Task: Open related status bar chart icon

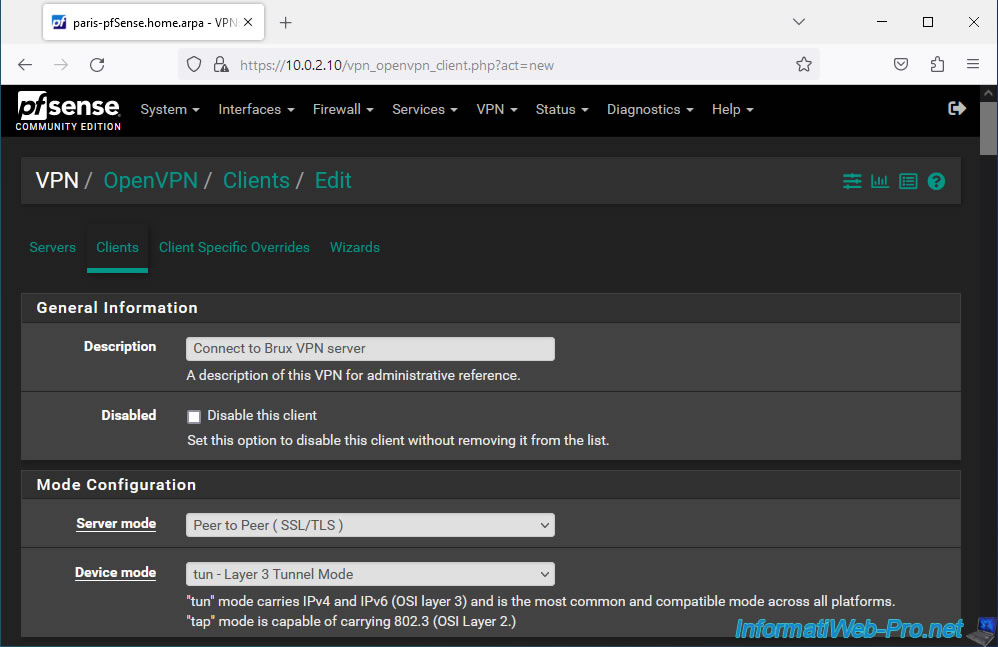Action: 880,181
